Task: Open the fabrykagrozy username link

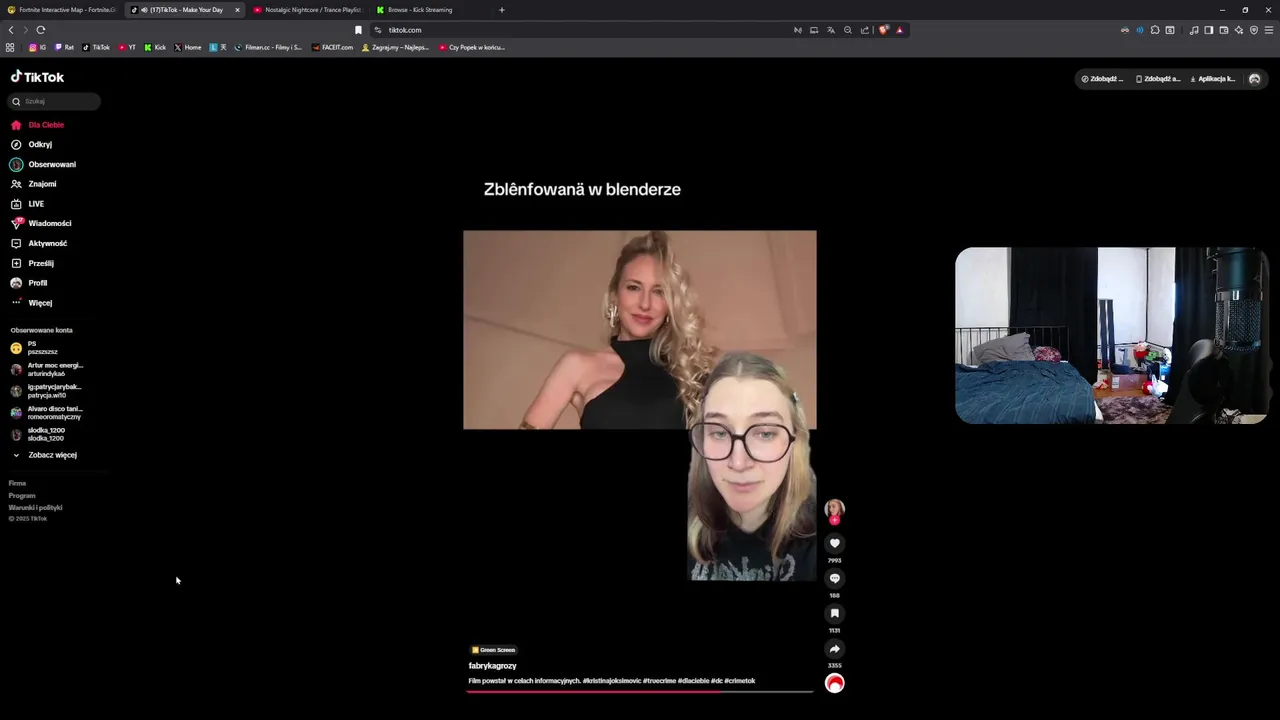Action: point(492,665)
